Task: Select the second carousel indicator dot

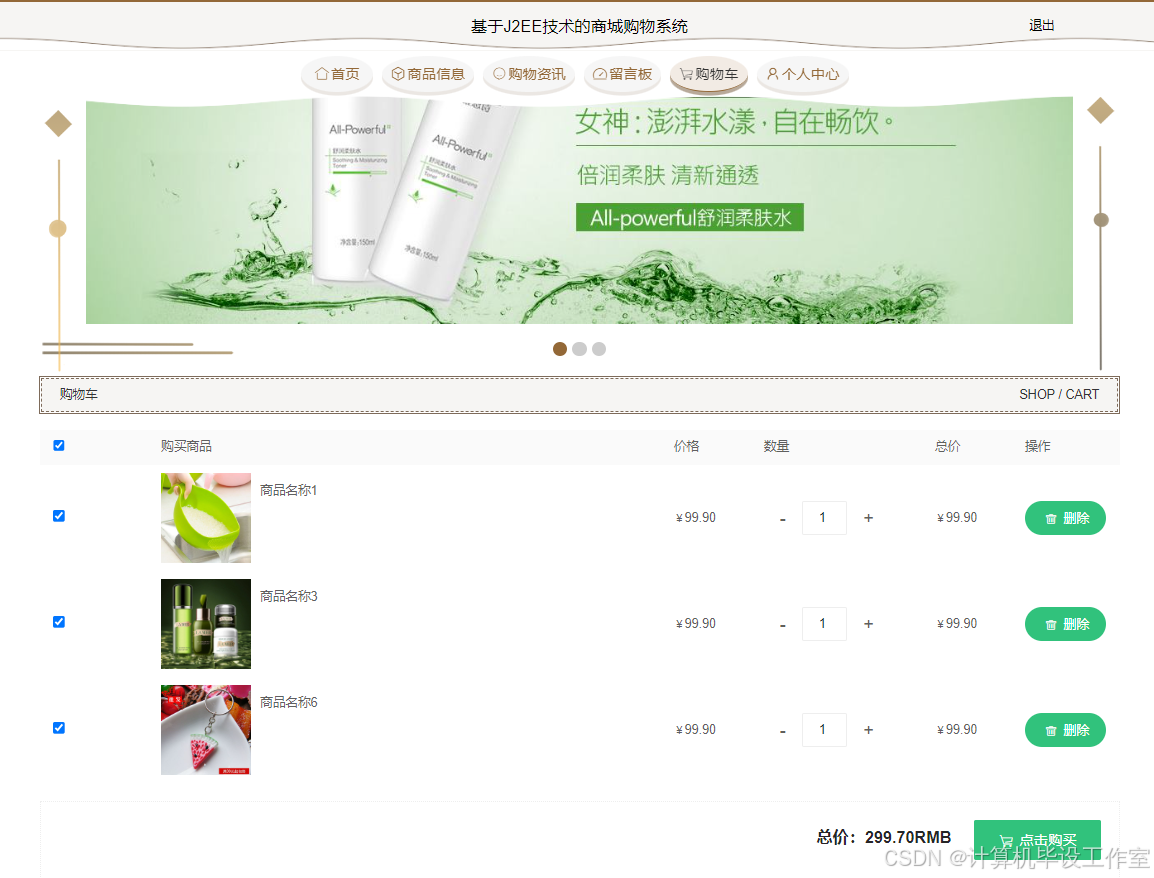Action: click(x=580, y=349)
